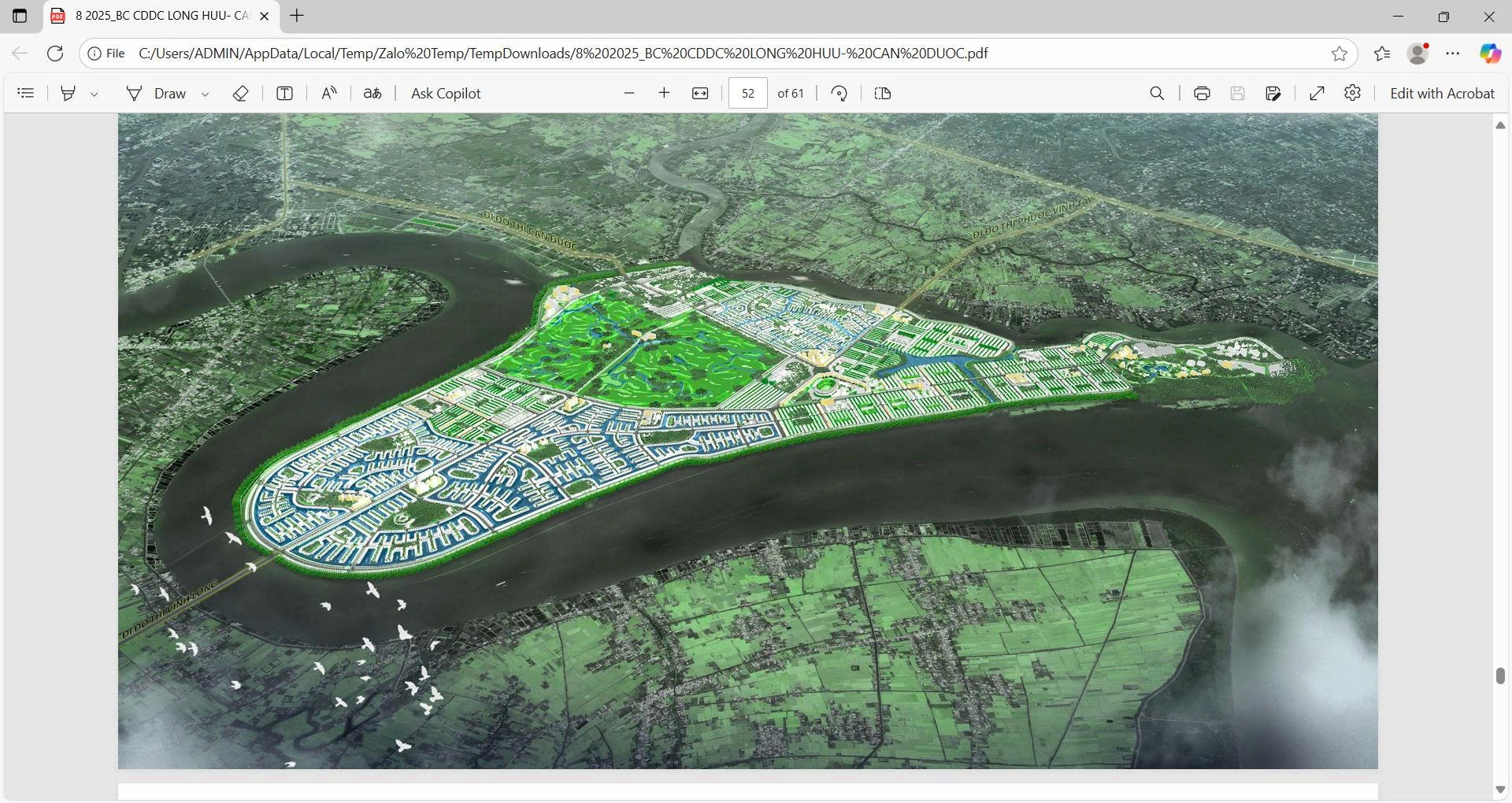Expand the Highlight color dropdown arrow

coord(94,94)
